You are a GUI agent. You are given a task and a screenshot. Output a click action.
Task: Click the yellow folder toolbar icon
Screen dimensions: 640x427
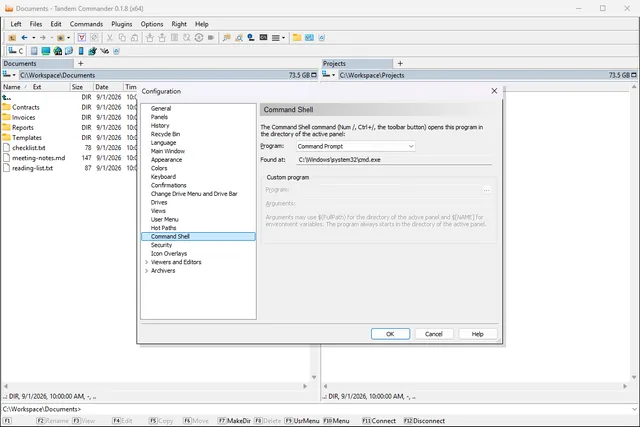(297, 38)
